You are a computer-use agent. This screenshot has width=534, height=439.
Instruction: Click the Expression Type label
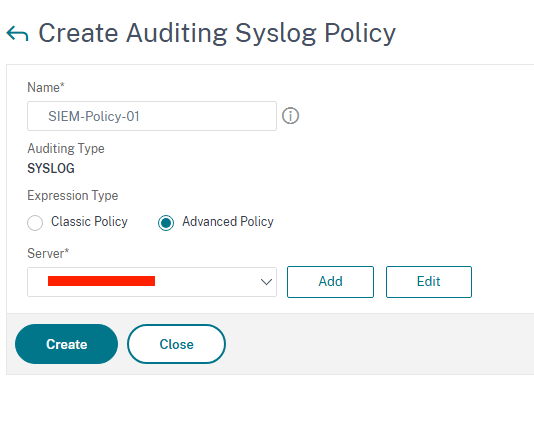[73, 196]
